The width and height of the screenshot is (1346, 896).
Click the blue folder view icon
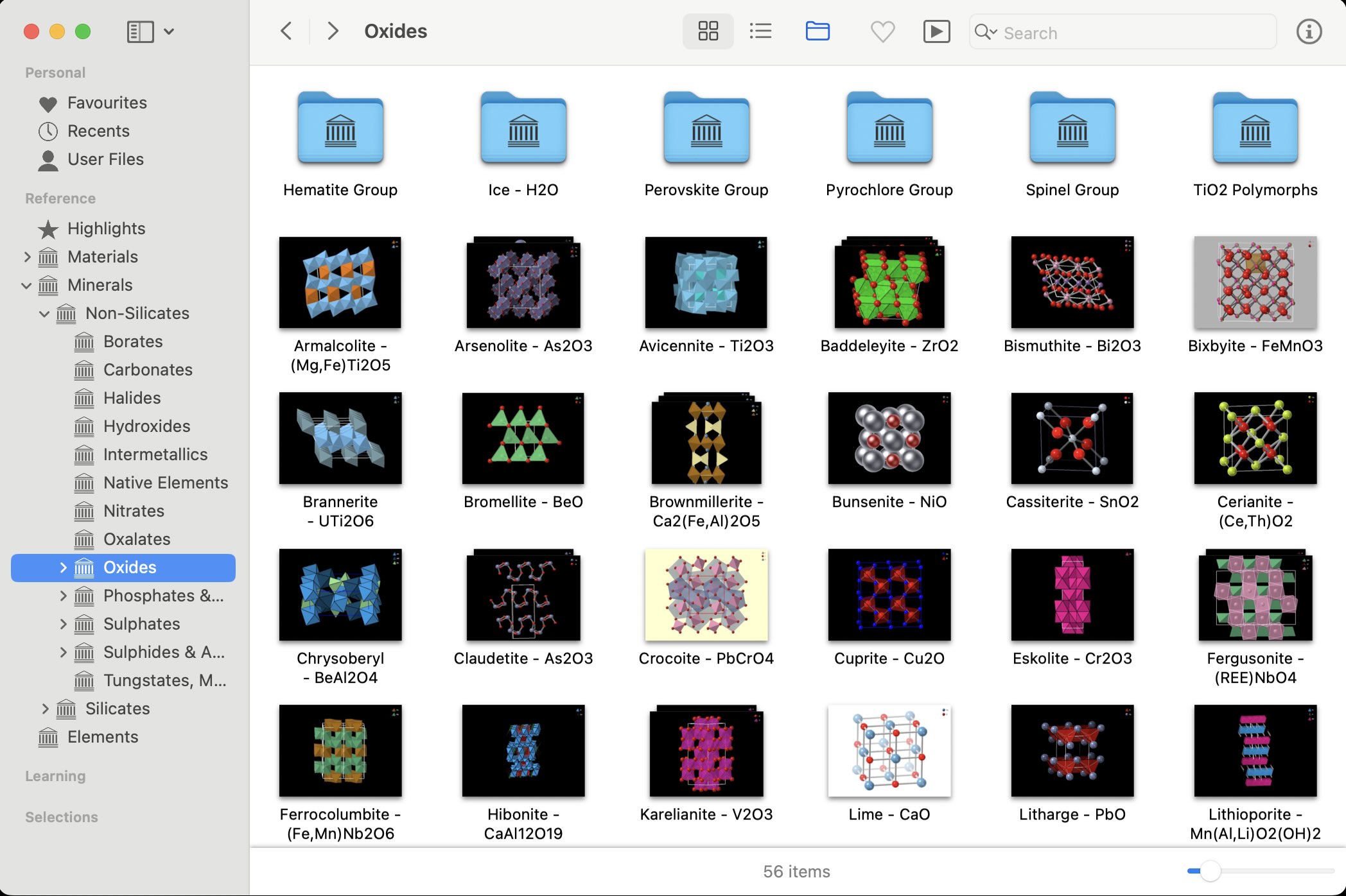817,31
